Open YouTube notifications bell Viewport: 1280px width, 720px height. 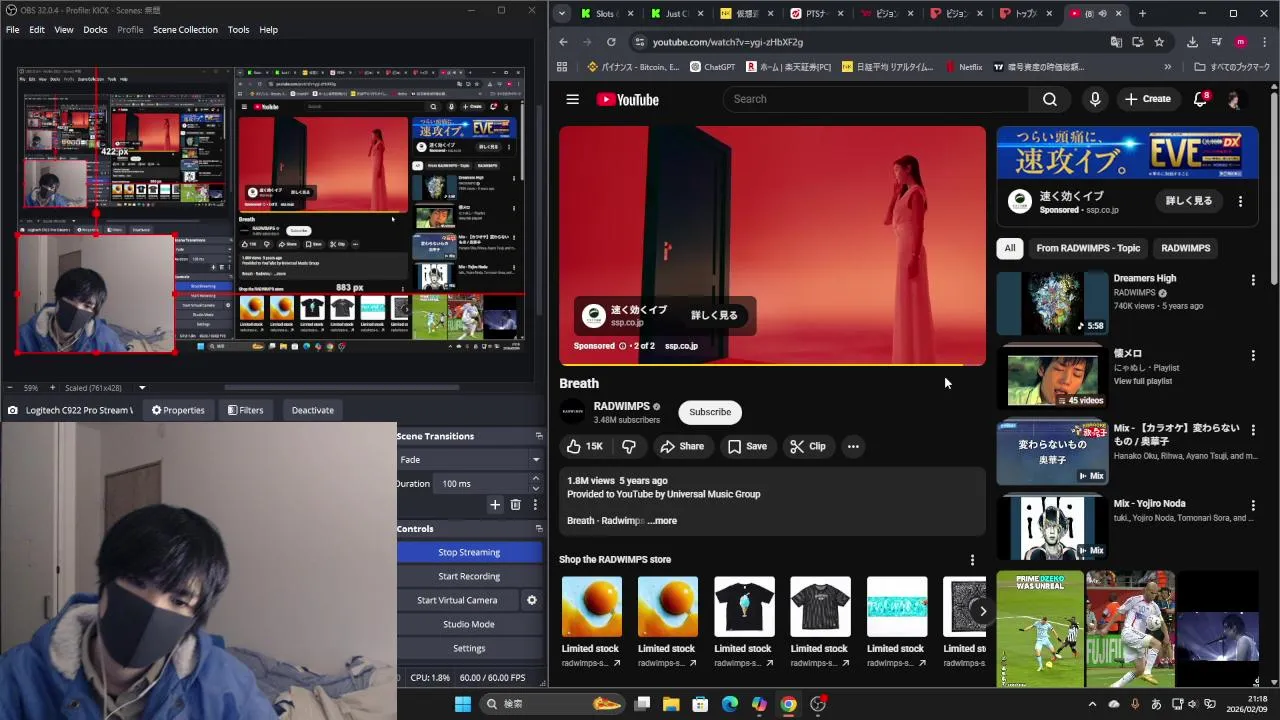pyautogui.click(x=1201, y=99)
